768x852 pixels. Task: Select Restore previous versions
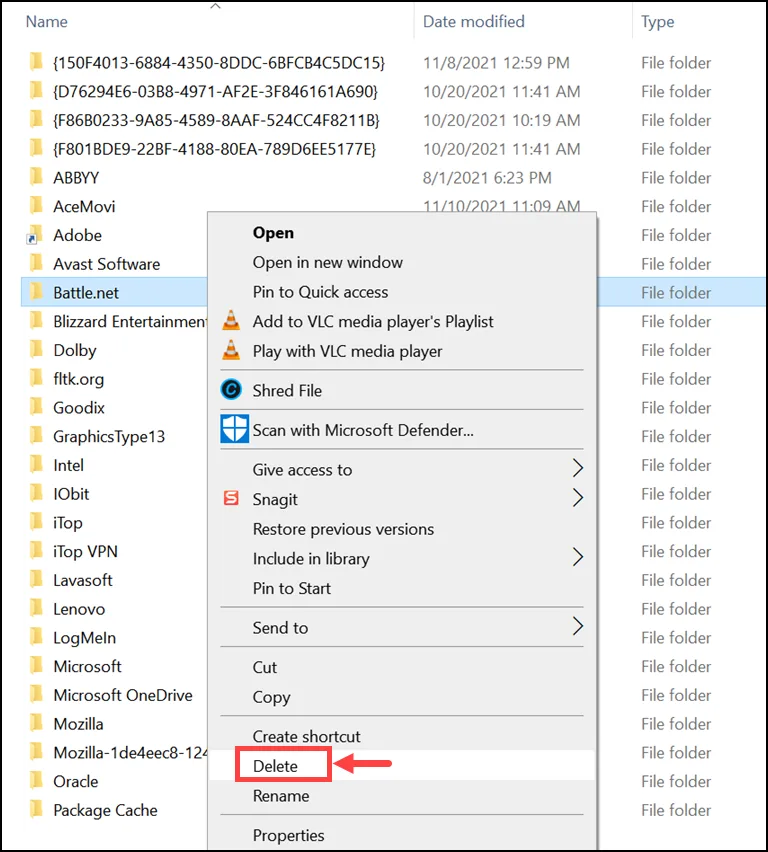[x=343, y=529]
